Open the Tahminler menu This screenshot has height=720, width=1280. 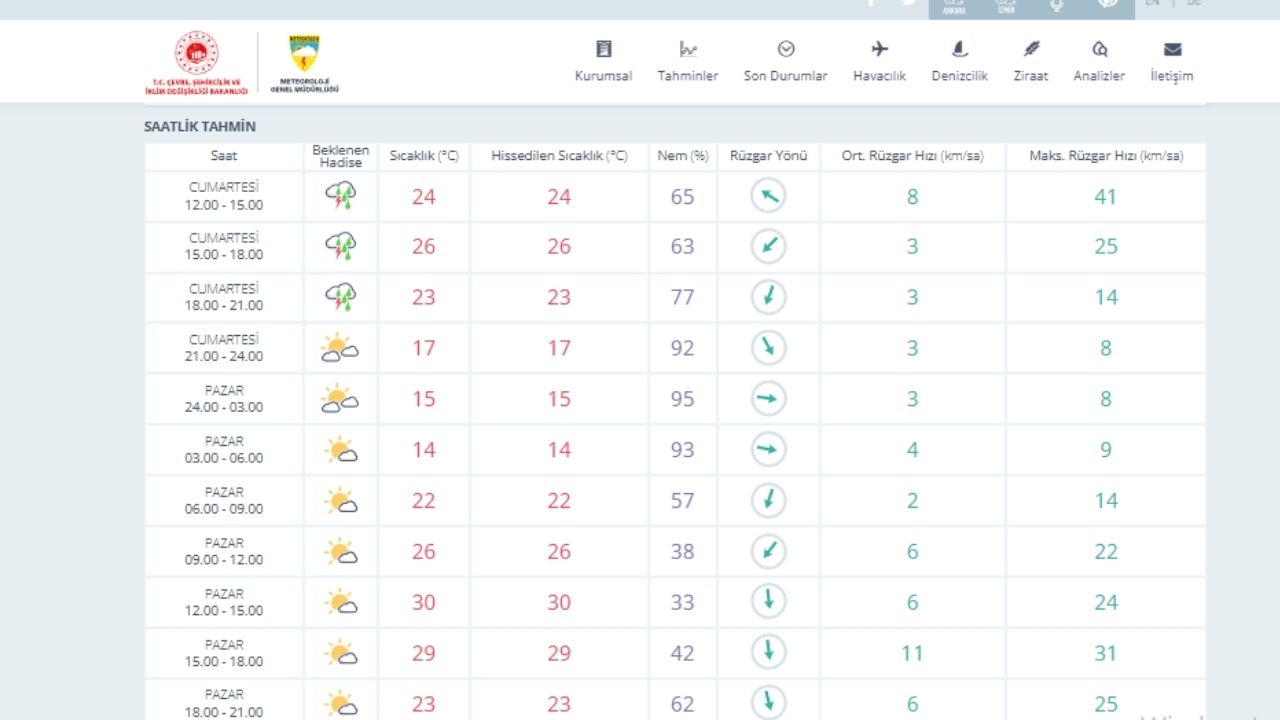tap(688, 61)
